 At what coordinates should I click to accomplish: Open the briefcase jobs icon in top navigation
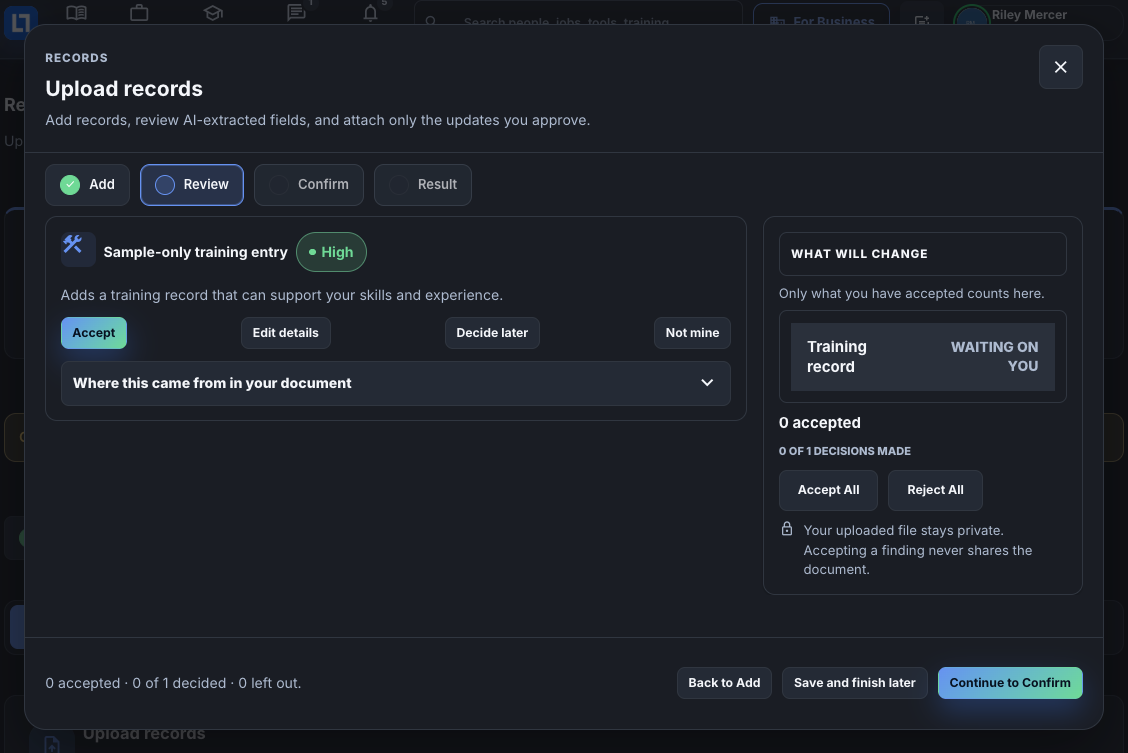click(x=140, y=13)
